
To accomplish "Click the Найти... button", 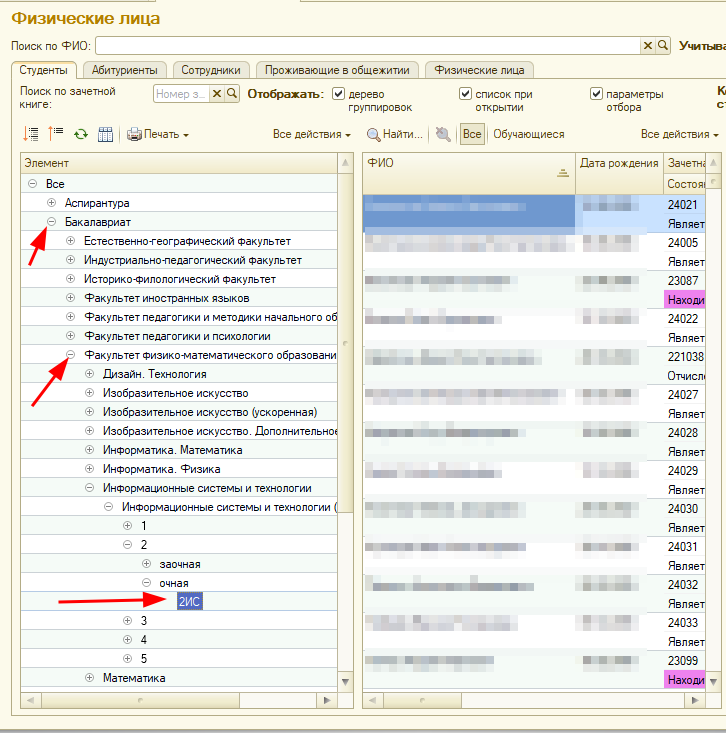I will [x=395, y=134].
